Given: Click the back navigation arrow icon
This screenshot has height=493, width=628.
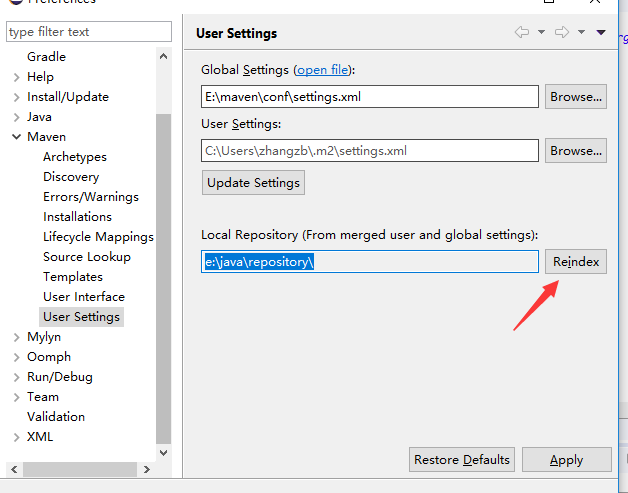Looking at the screenshot, I should click(522, 33).
